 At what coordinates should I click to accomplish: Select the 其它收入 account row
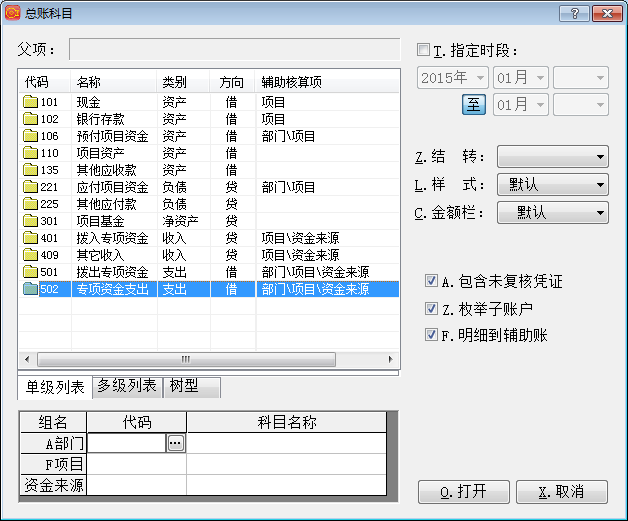(209, 255)
